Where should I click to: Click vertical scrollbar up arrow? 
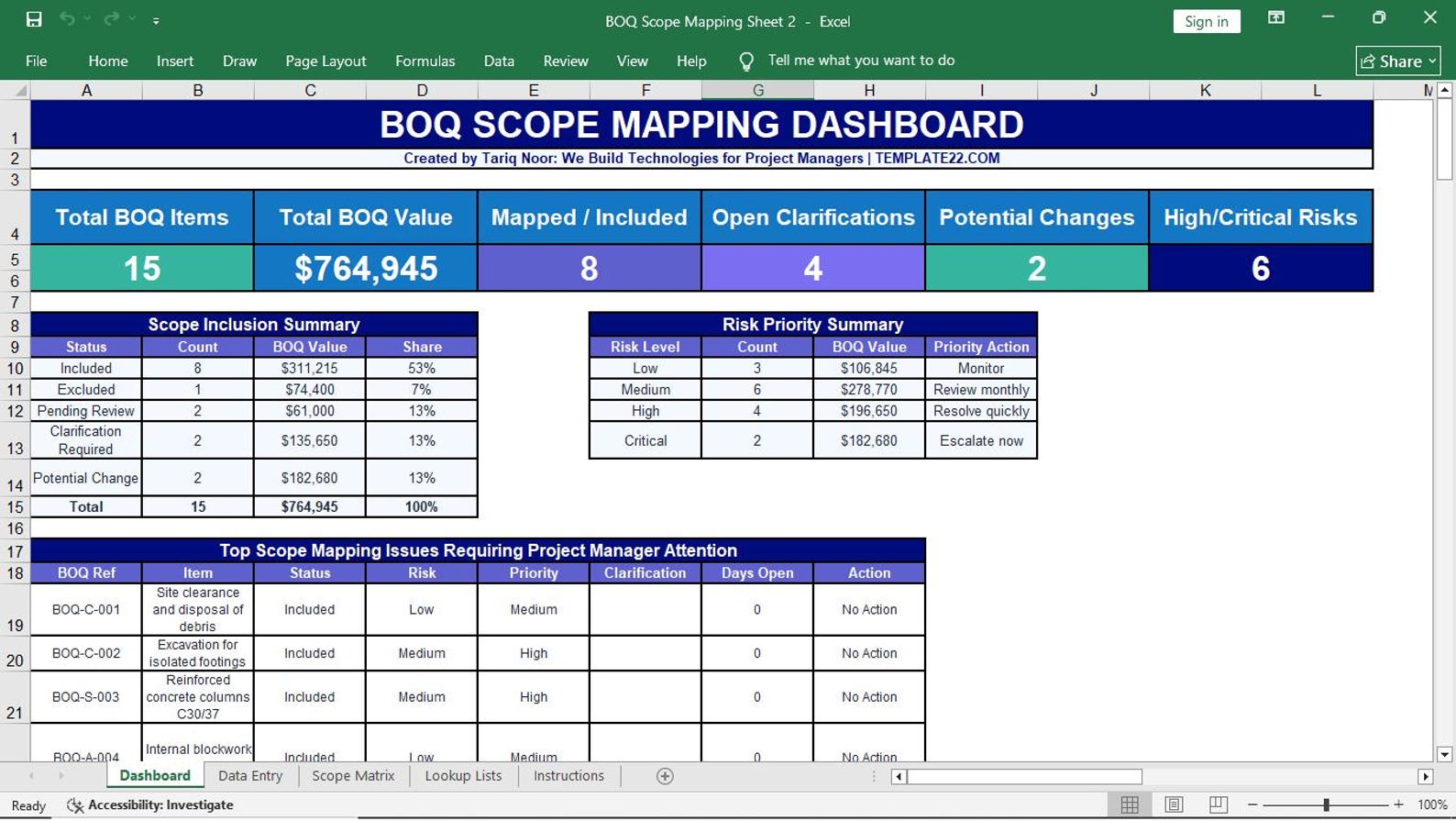point(1444,90)
